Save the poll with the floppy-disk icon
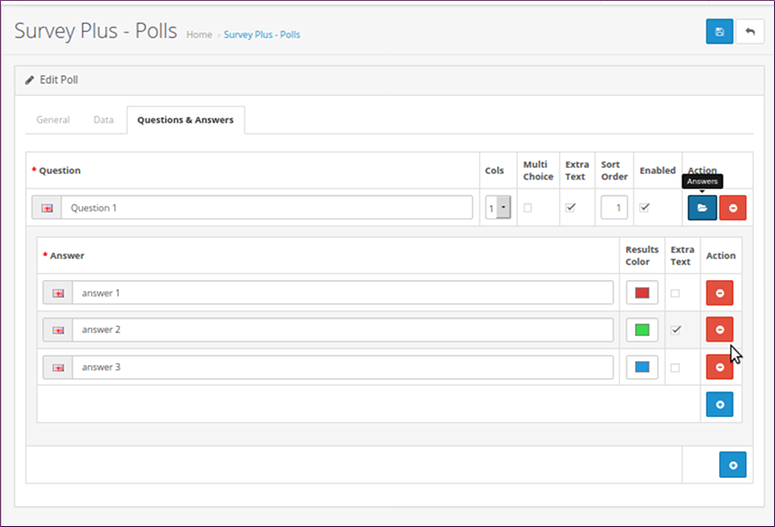This screenshot has height=527, width=775. tap(719, 32)
